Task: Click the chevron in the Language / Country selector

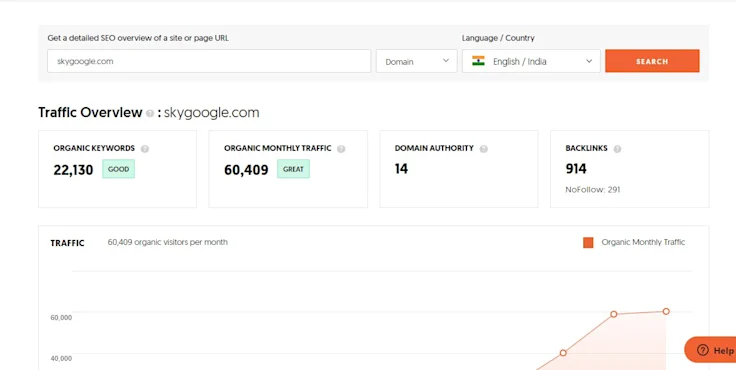Action: coord(589,61)
